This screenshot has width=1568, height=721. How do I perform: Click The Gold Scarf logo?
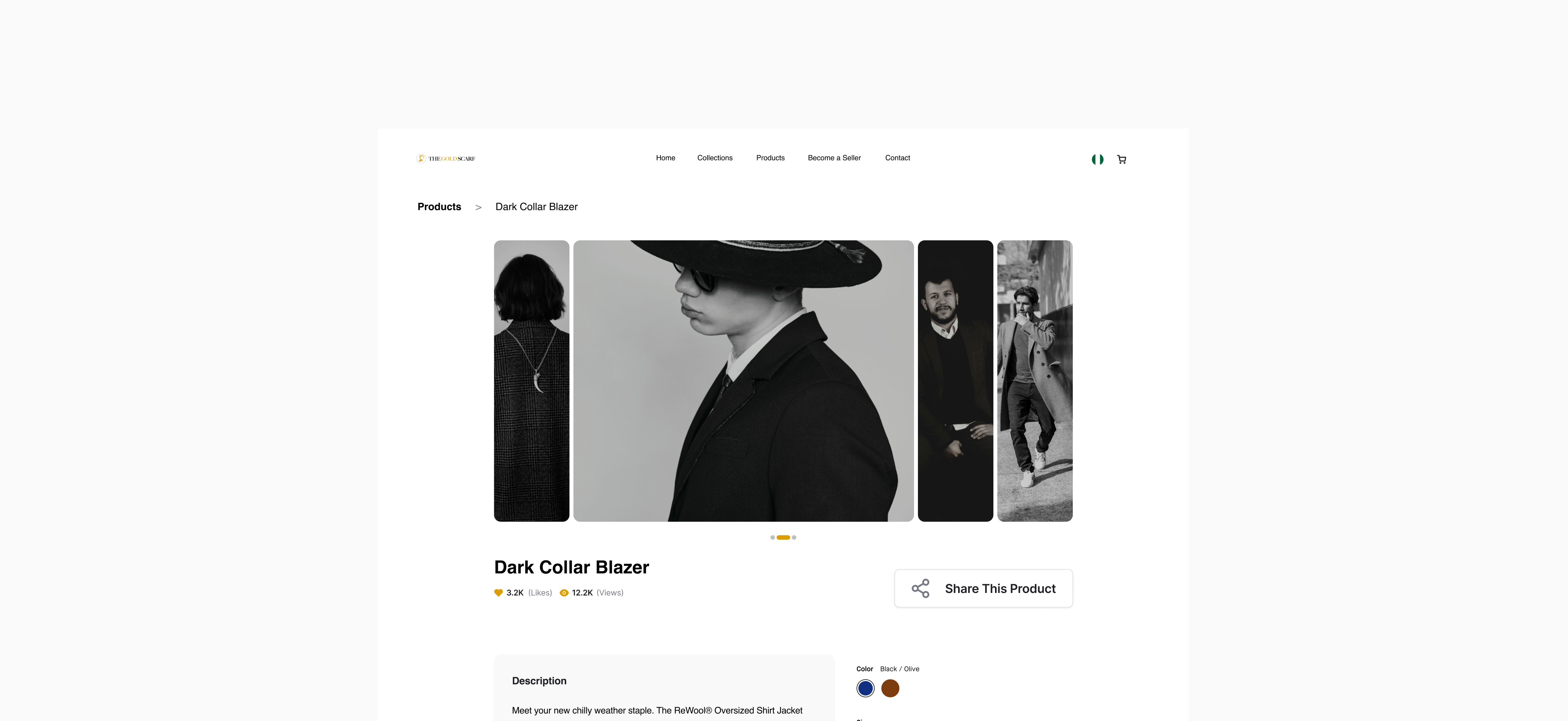click(446, 159)
